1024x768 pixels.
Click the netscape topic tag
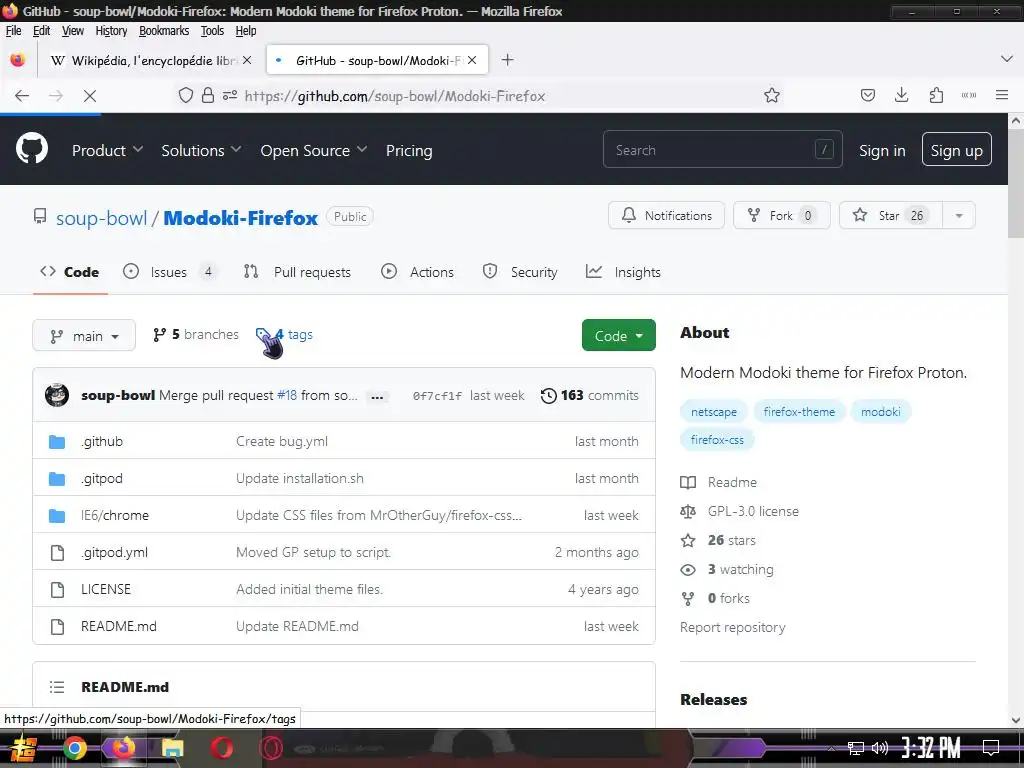pos(714,412)
